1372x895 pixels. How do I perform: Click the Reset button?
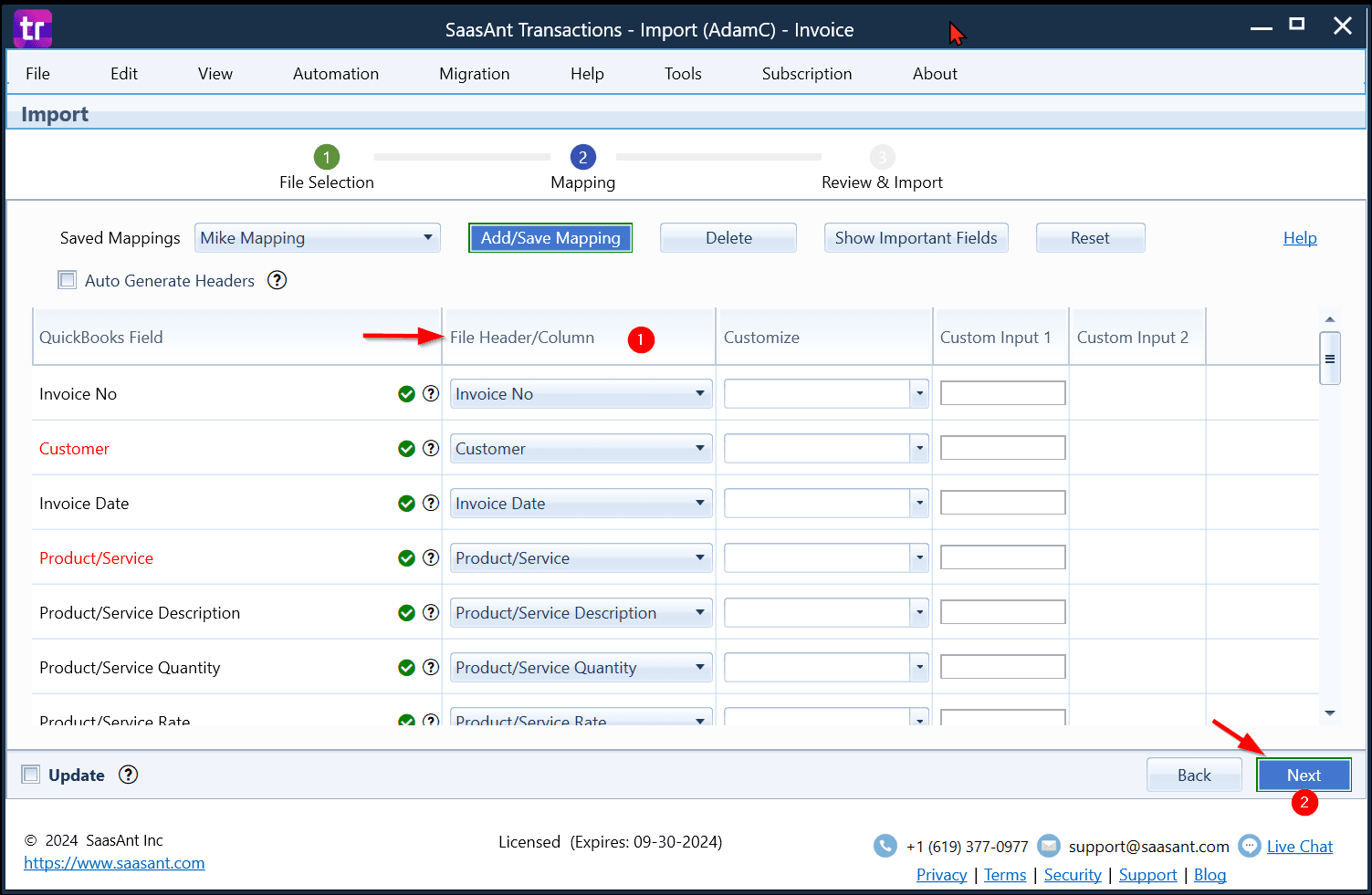[1090, 238]
